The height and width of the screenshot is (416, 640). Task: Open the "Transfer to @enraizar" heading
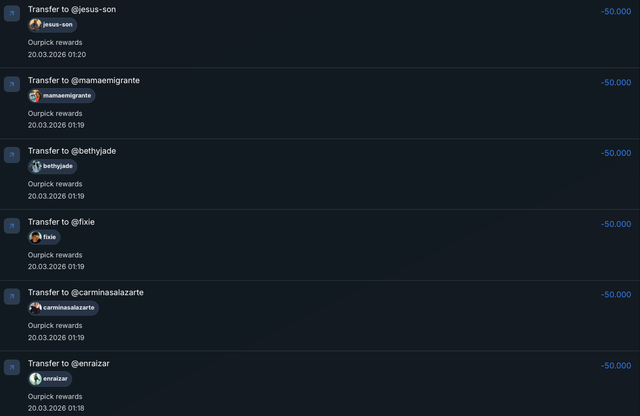point(69,363)
